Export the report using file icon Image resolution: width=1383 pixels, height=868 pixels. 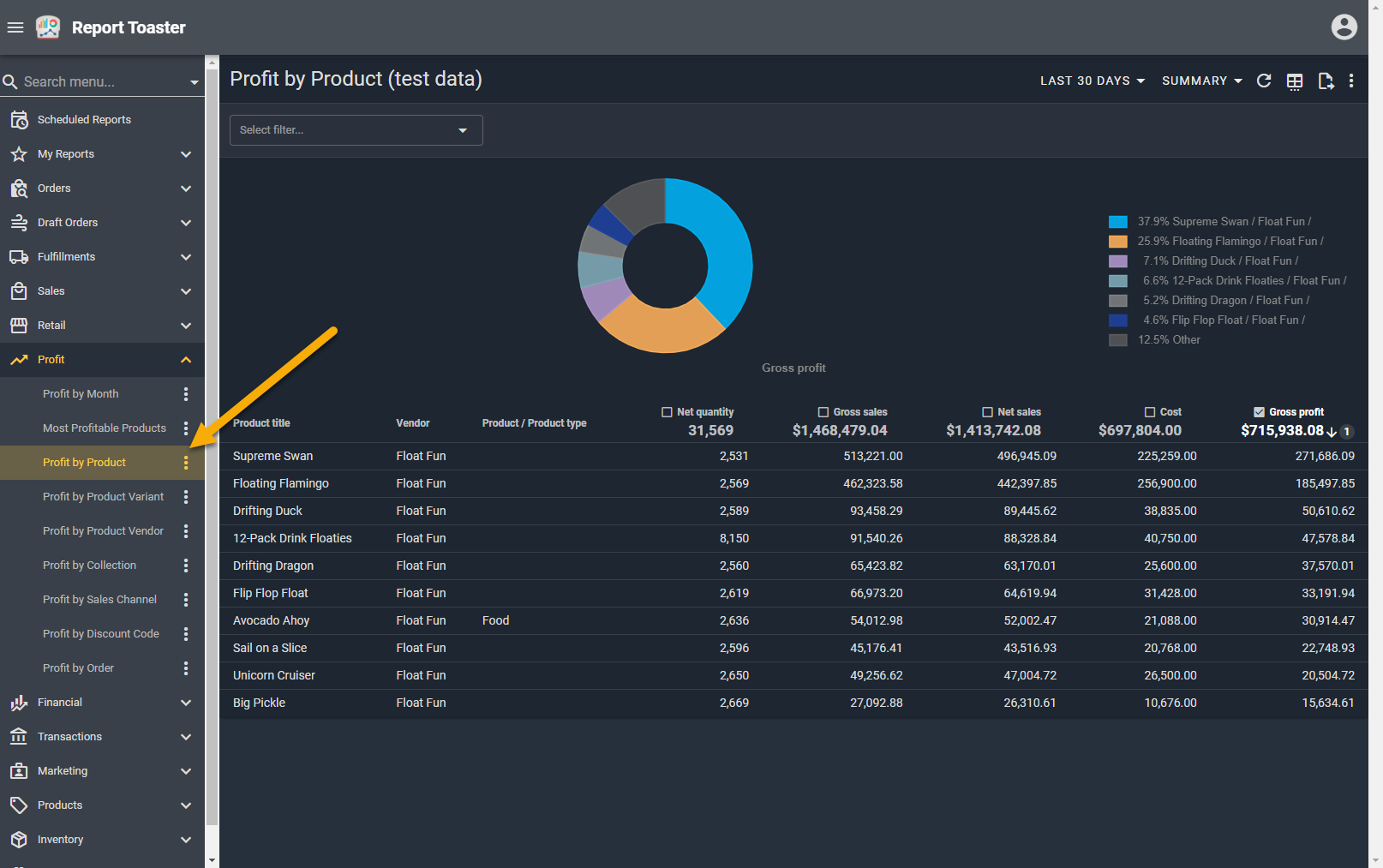(1325, 81)
